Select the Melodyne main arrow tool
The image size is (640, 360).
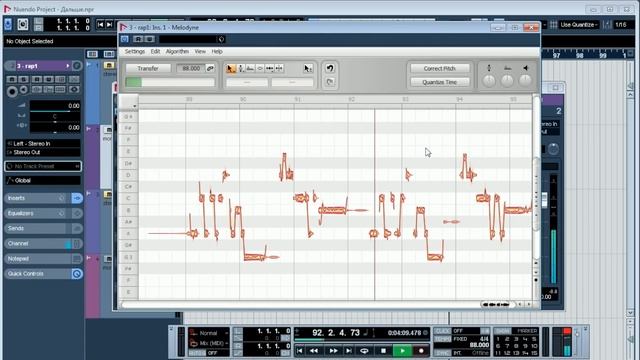pyautogui.click(x=231, y=69)
